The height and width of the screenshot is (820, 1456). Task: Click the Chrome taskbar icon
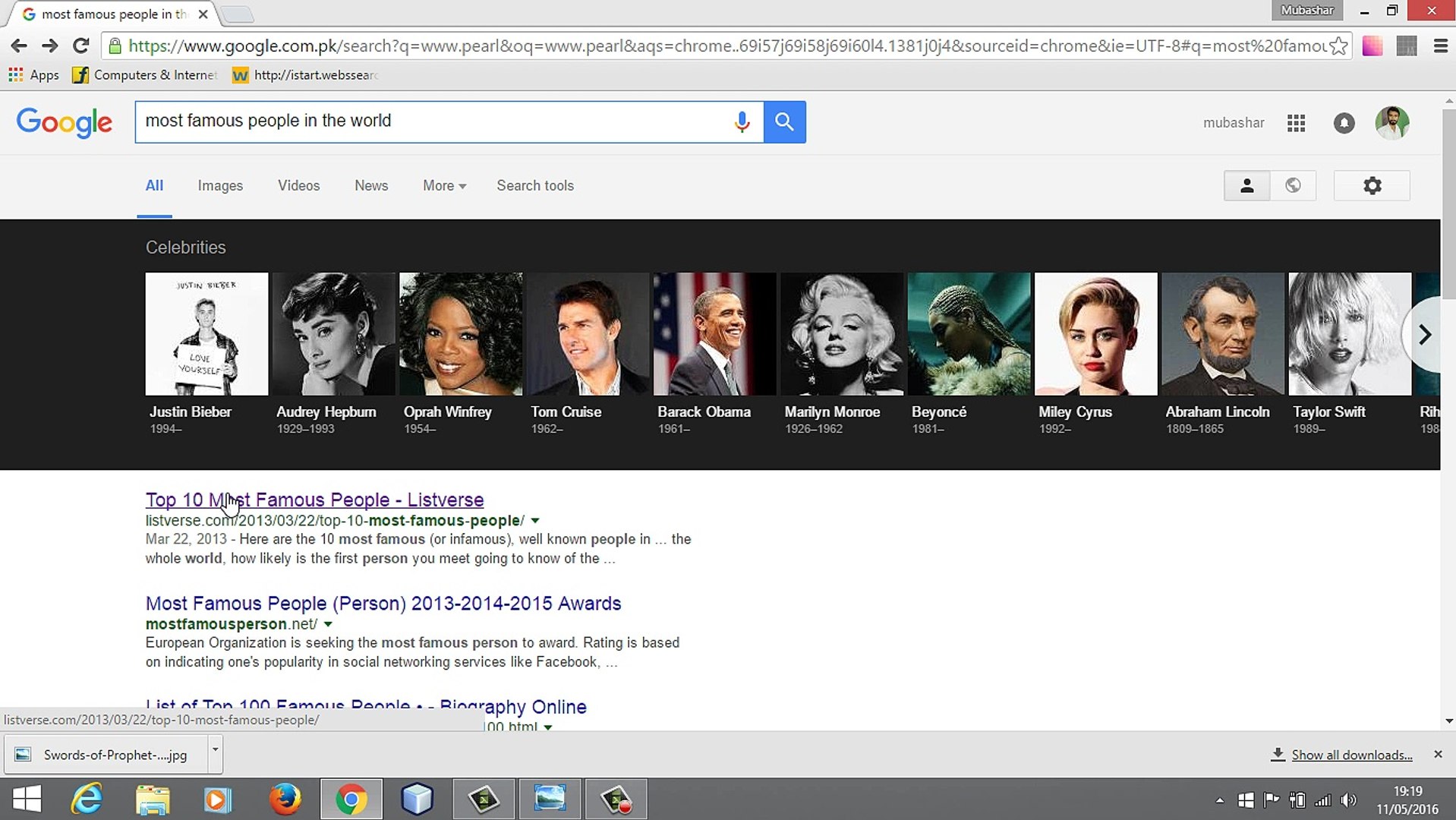pos(351,799)
